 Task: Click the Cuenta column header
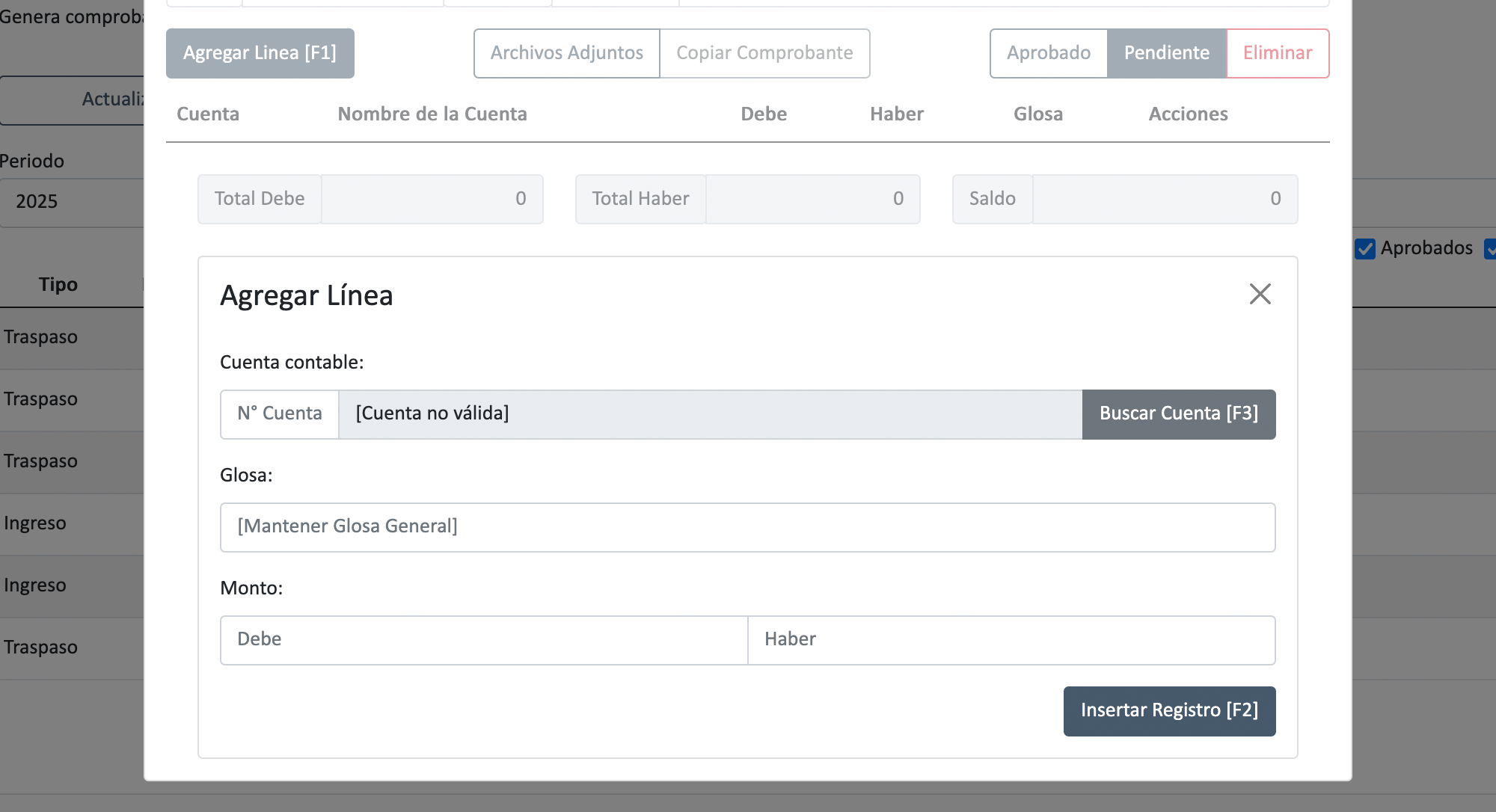(x=208, y=114)
